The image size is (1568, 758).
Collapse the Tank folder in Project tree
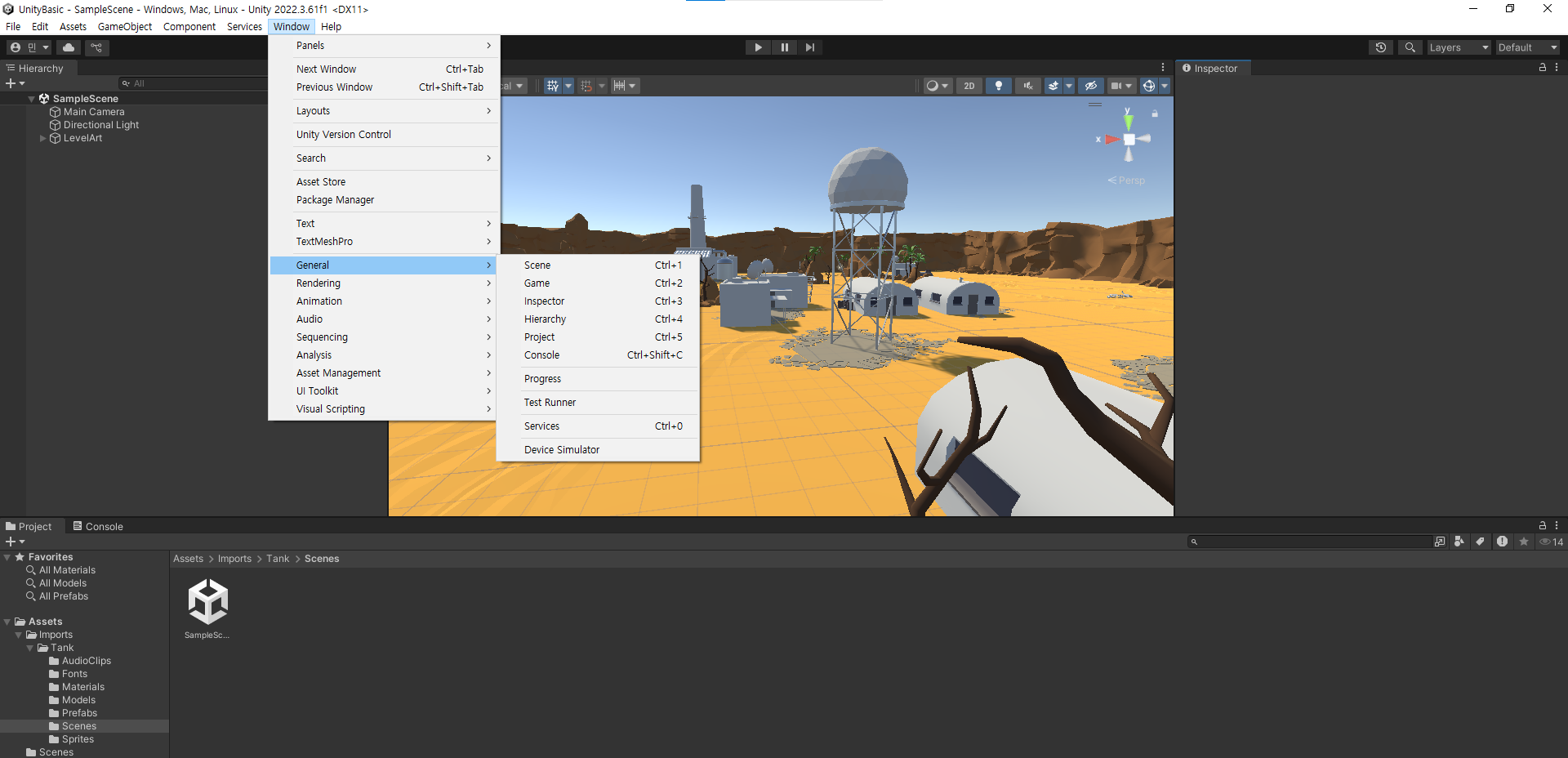[30, 648]
